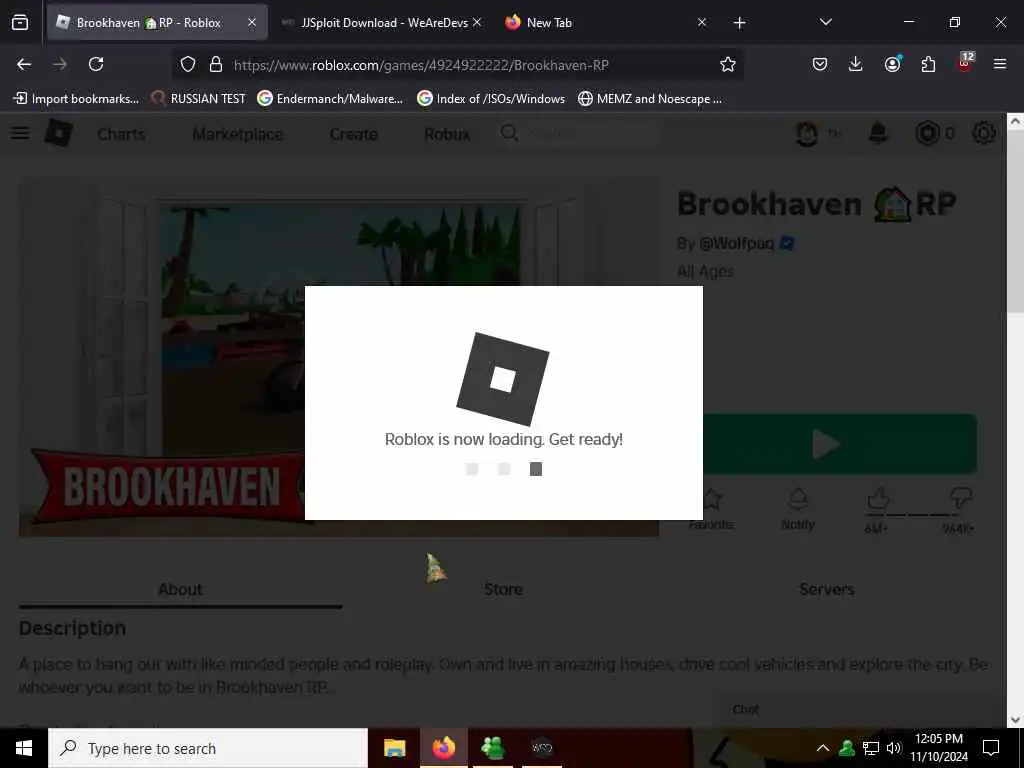Open a new browser tab
This screenshot has width=1024, height=768.
(739, 23)
